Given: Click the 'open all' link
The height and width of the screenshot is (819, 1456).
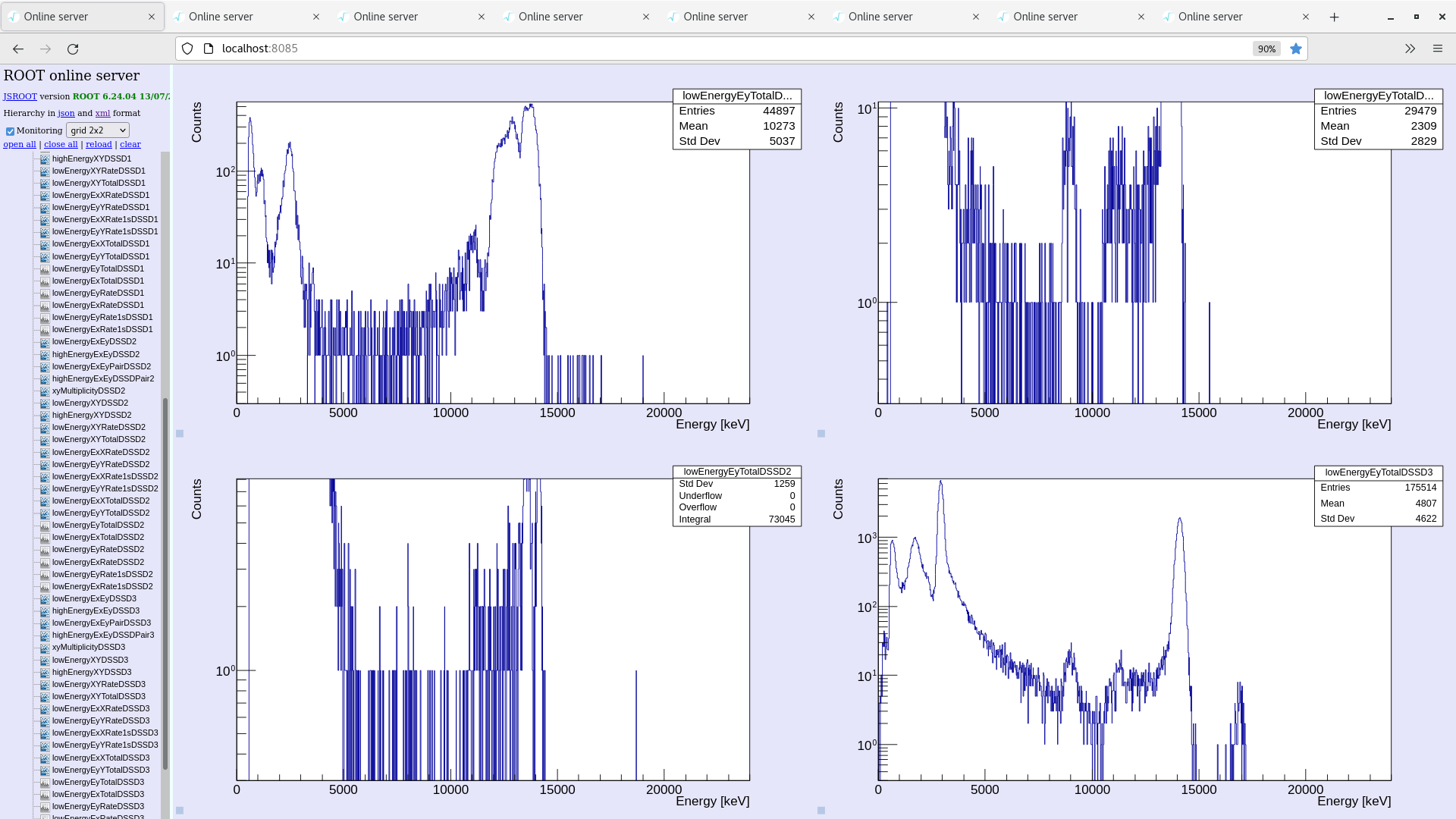Looking at the screenshot, I should 20,144.
